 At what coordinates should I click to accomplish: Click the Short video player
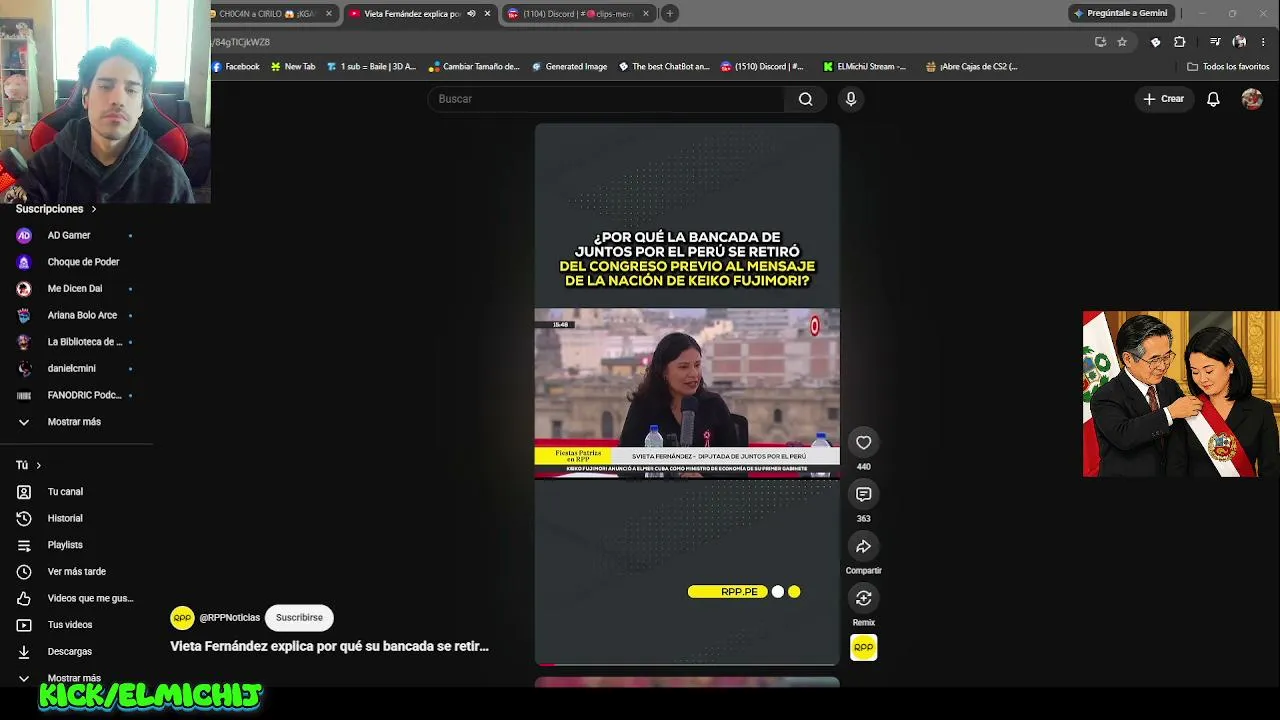[x=687, y=394]
